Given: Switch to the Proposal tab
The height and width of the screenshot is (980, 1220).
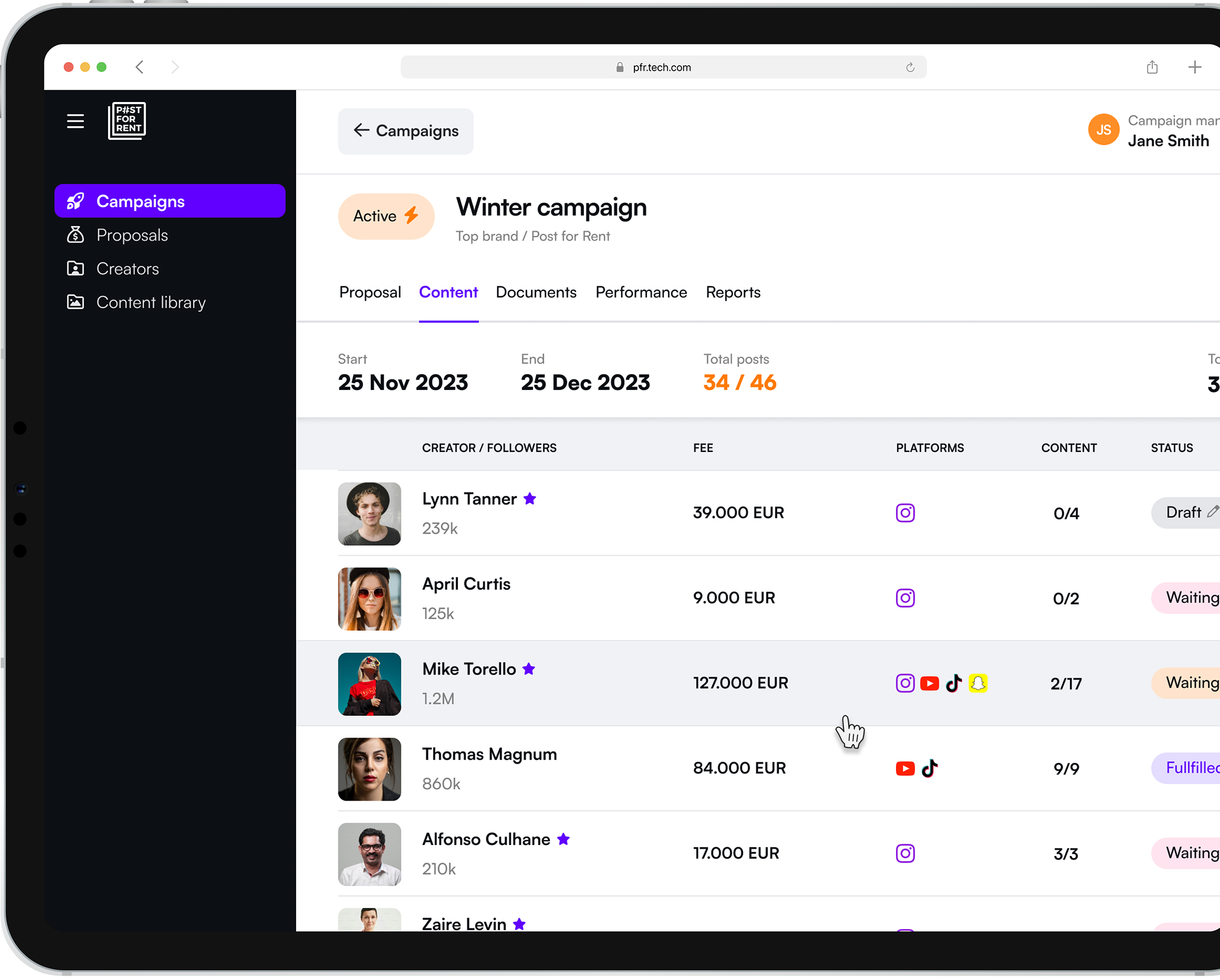Looking at the screenshot, I should (x=370, y=292).
